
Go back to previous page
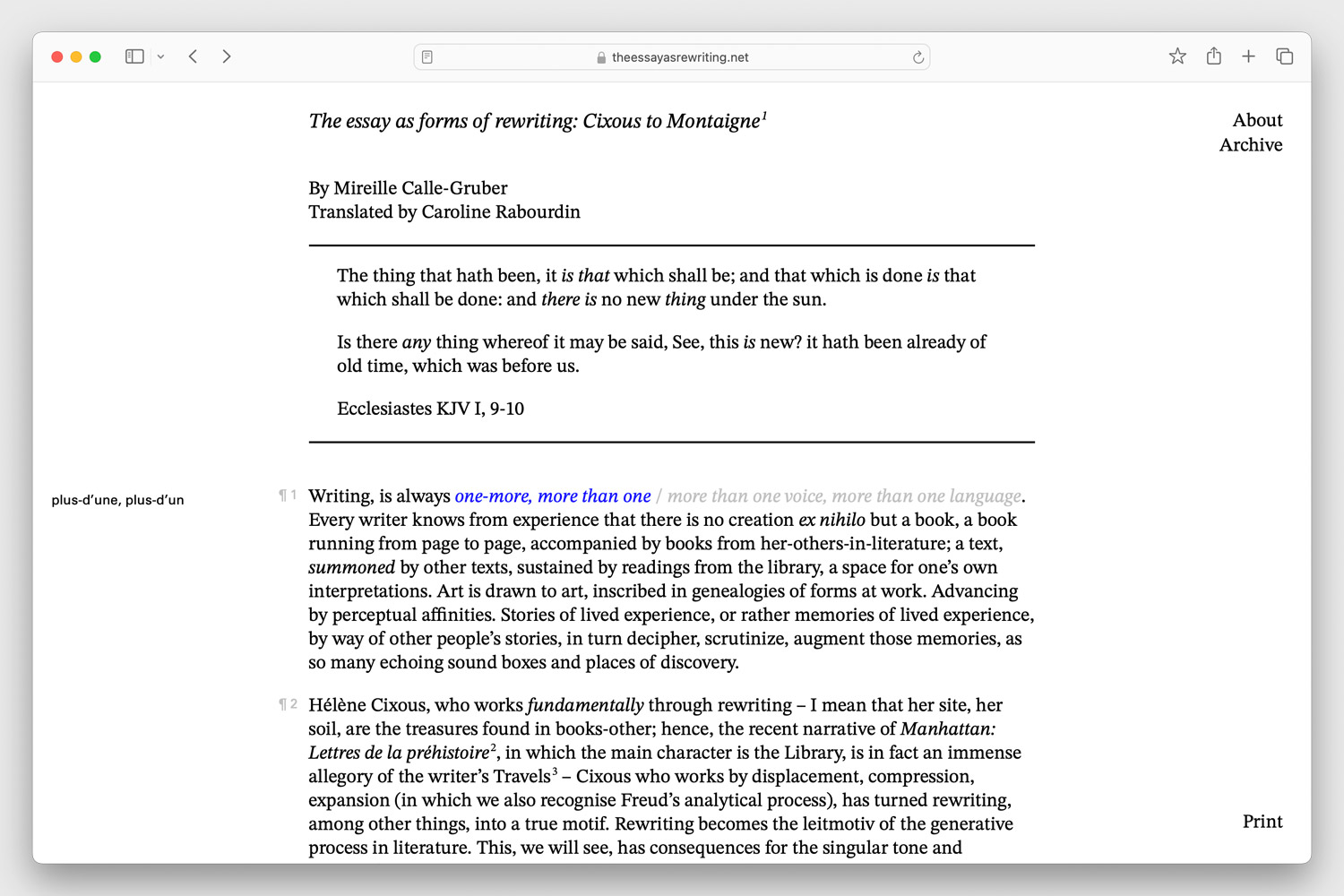pos(193,56)
